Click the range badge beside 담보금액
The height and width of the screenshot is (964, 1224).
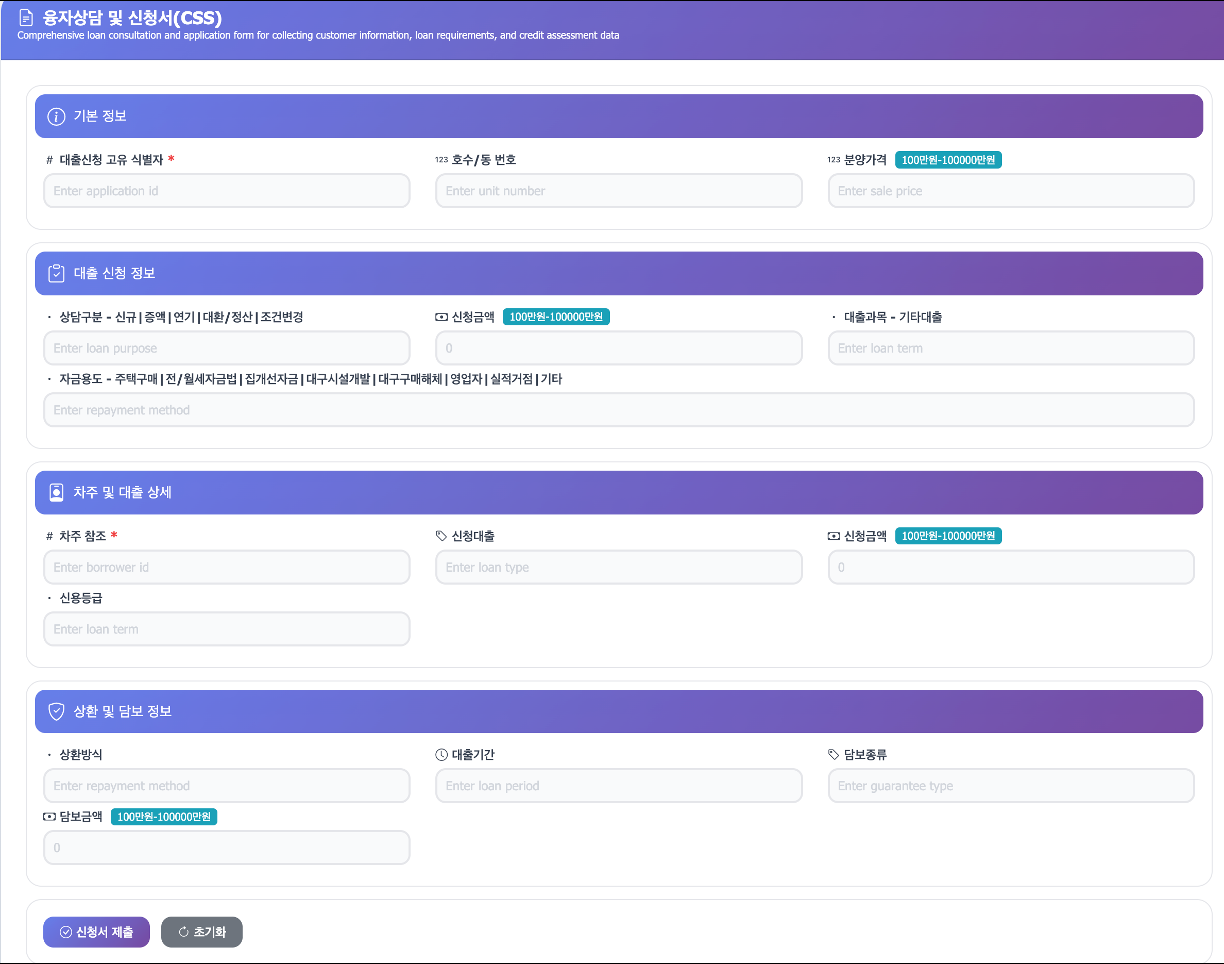coord(164,817)
